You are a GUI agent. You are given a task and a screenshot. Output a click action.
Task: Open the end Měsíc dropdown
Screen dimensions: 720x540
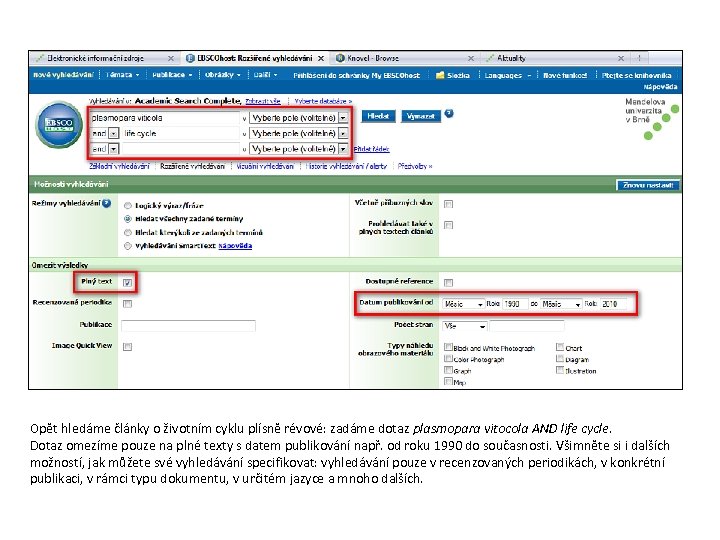tap(561, 304)
